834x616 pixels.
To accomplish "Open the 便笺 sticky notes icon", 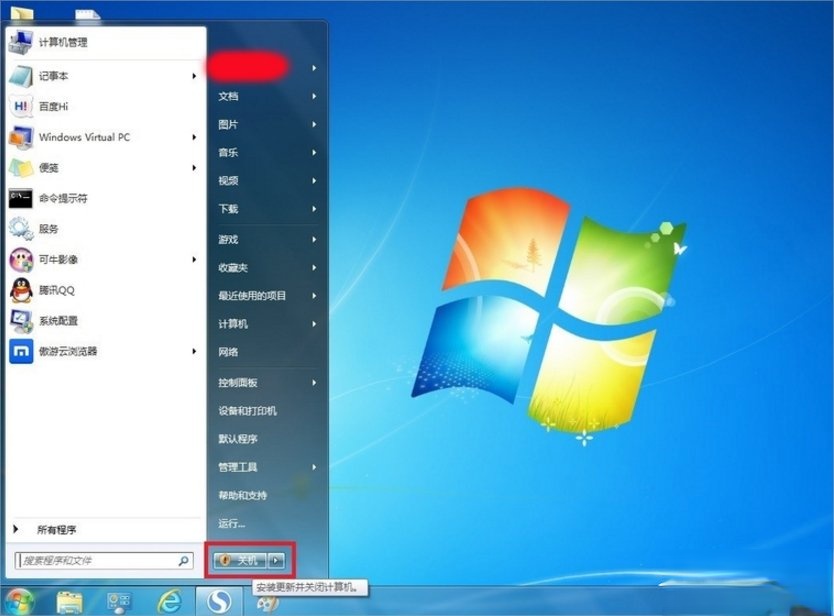I will tap(21, 168).
